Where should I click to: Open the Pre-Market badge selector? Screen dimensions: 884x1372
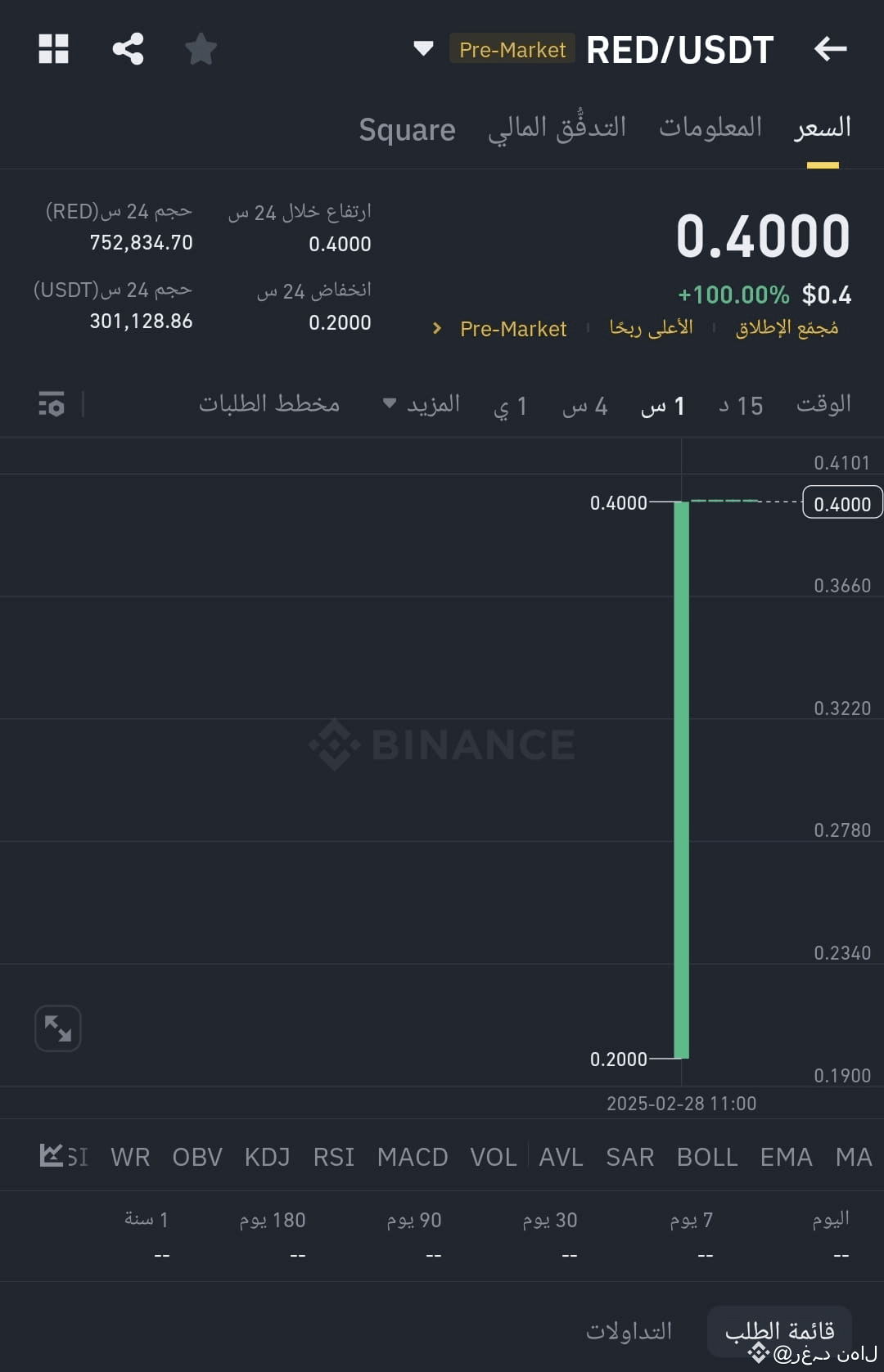point(512,49)
